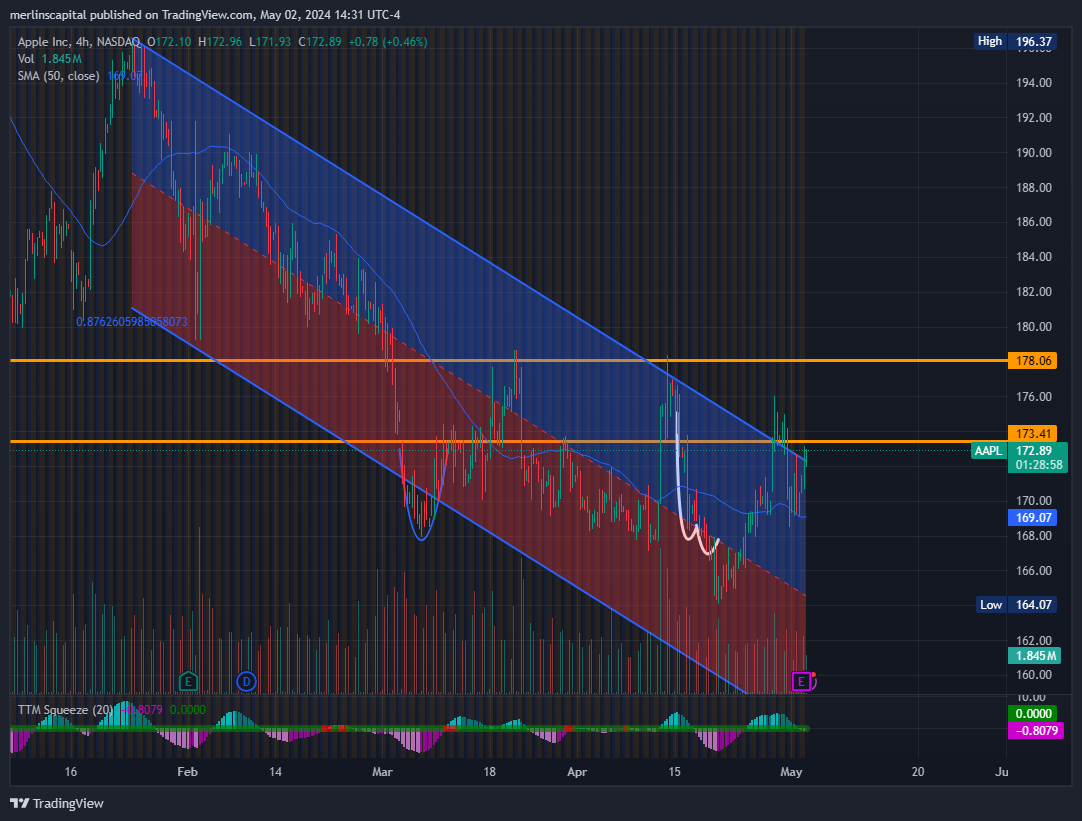Click the 173.41 orange price level label

click(x=1032, y=433)
